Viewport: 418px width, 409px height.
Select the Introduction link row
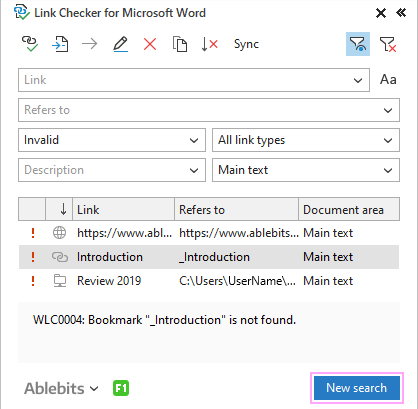pos(209,257)
